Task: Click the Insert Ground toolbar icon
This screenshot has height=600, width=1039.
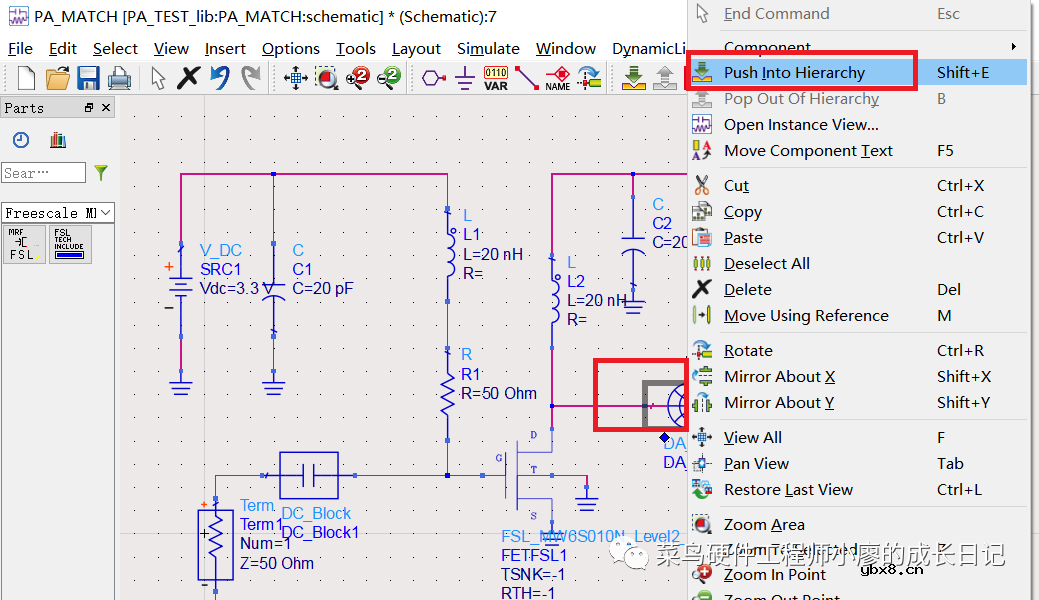Action: point(464,78)
